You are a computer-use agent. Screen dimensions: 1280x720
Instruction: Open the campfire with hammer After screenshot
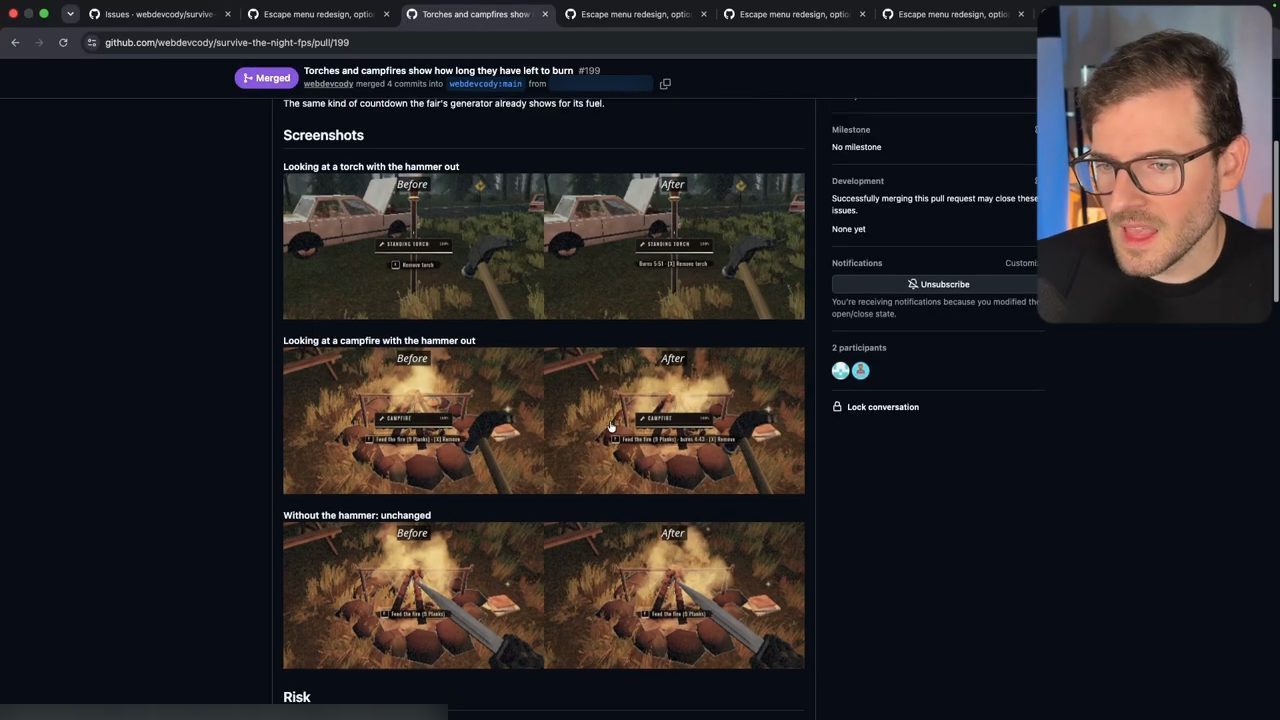(674, 421)
